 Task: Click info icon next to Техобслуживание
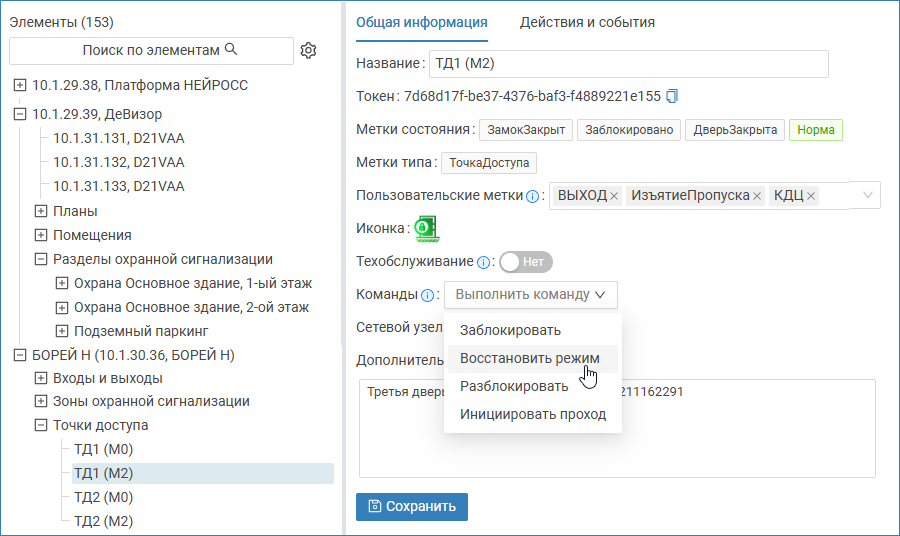pyautogui.click(x=483, y=262)
